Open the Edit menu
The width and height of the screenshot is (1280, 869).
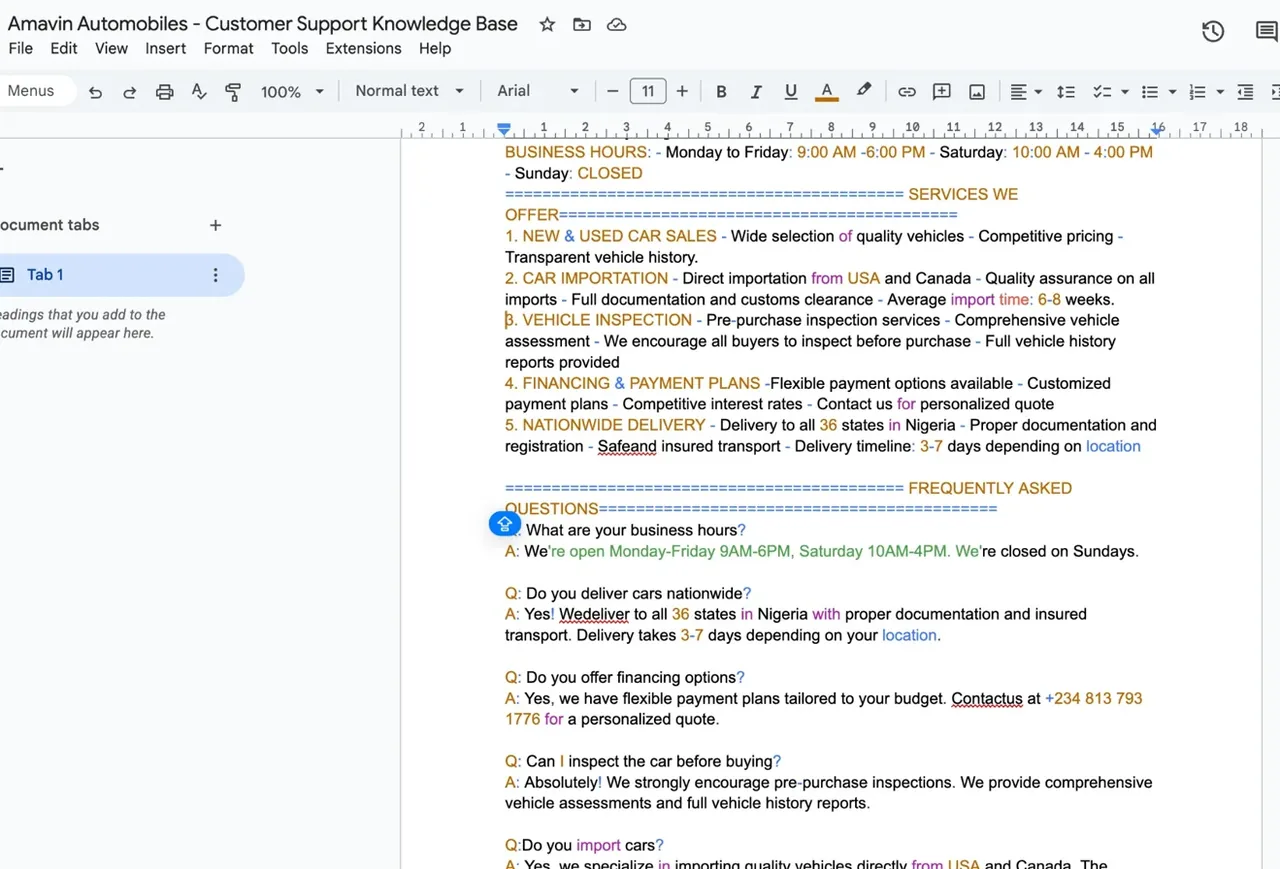click(x=64, y=48)
